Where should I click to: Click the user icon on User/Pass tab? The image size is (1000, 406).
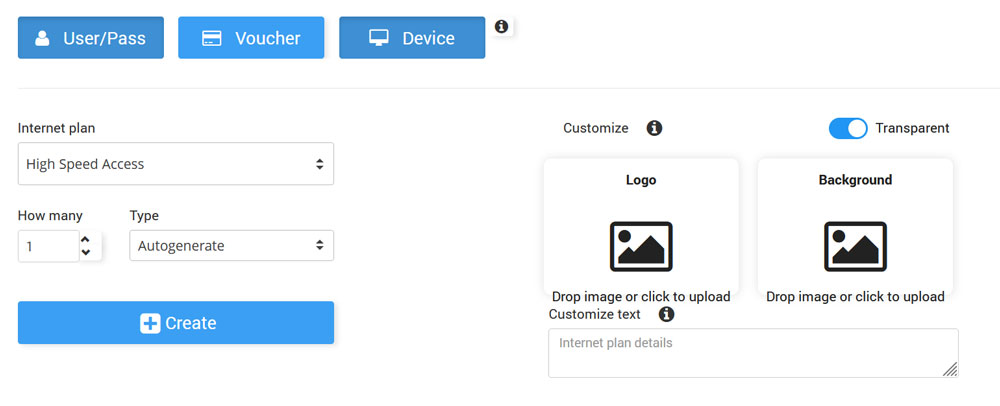[42, 38]
